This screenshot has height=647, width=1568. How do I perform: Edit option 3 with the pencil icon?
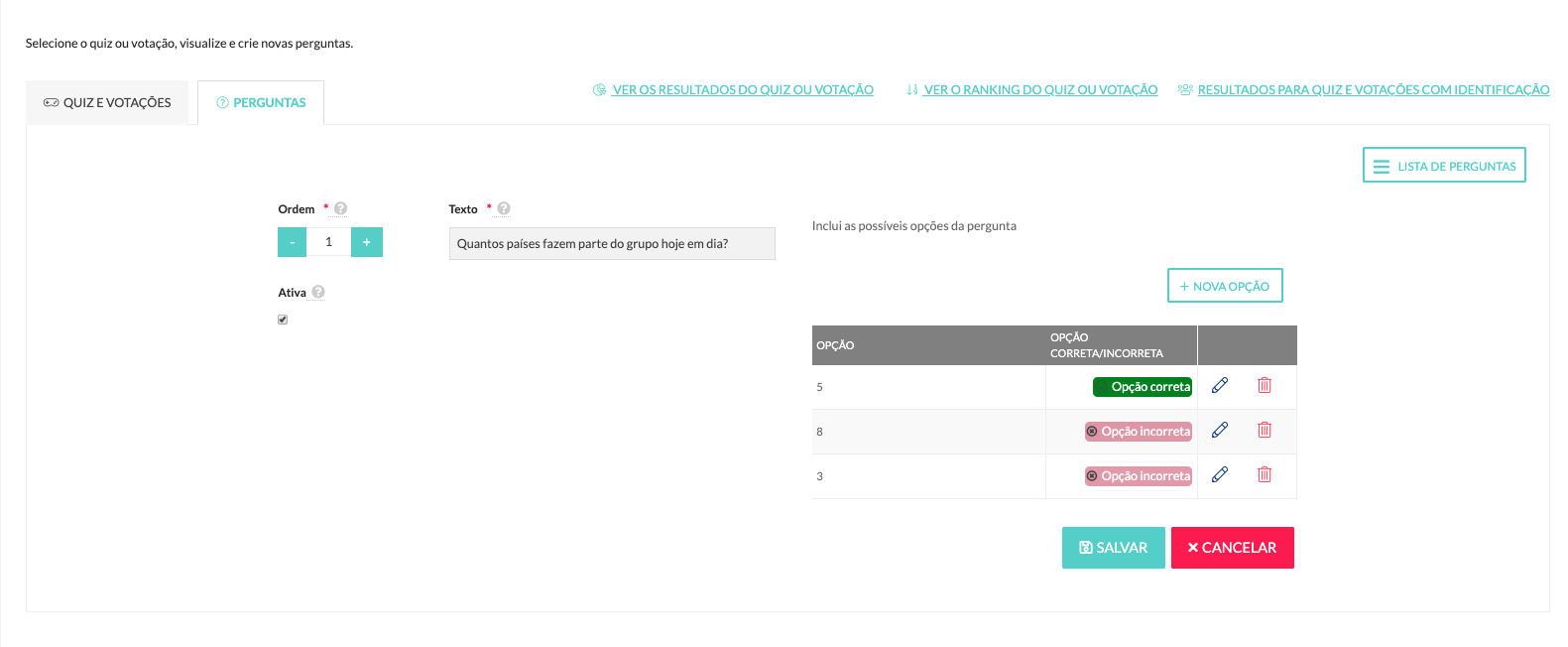1220,474
